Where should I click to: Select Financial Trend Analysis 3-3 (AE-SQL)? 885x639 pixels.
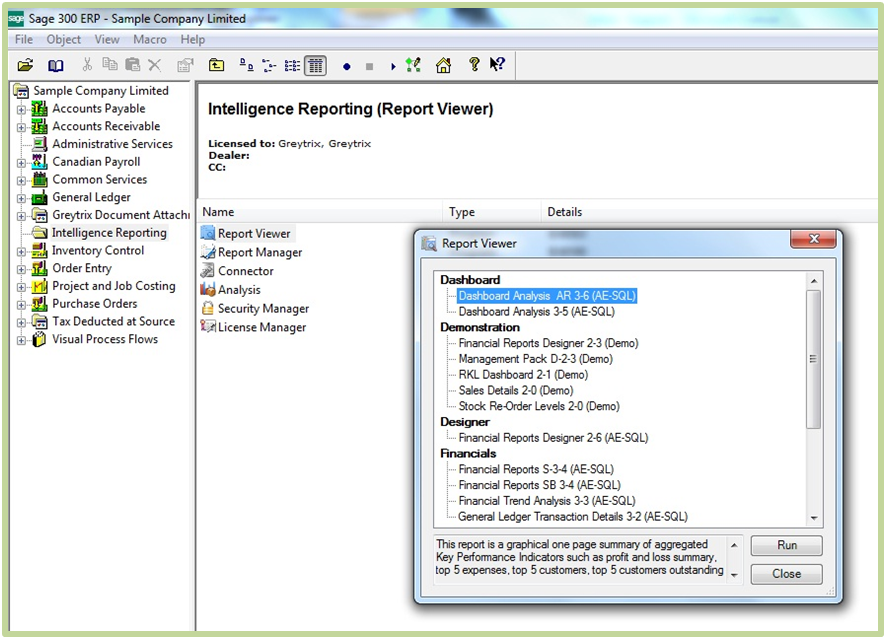tap(547, 501)
